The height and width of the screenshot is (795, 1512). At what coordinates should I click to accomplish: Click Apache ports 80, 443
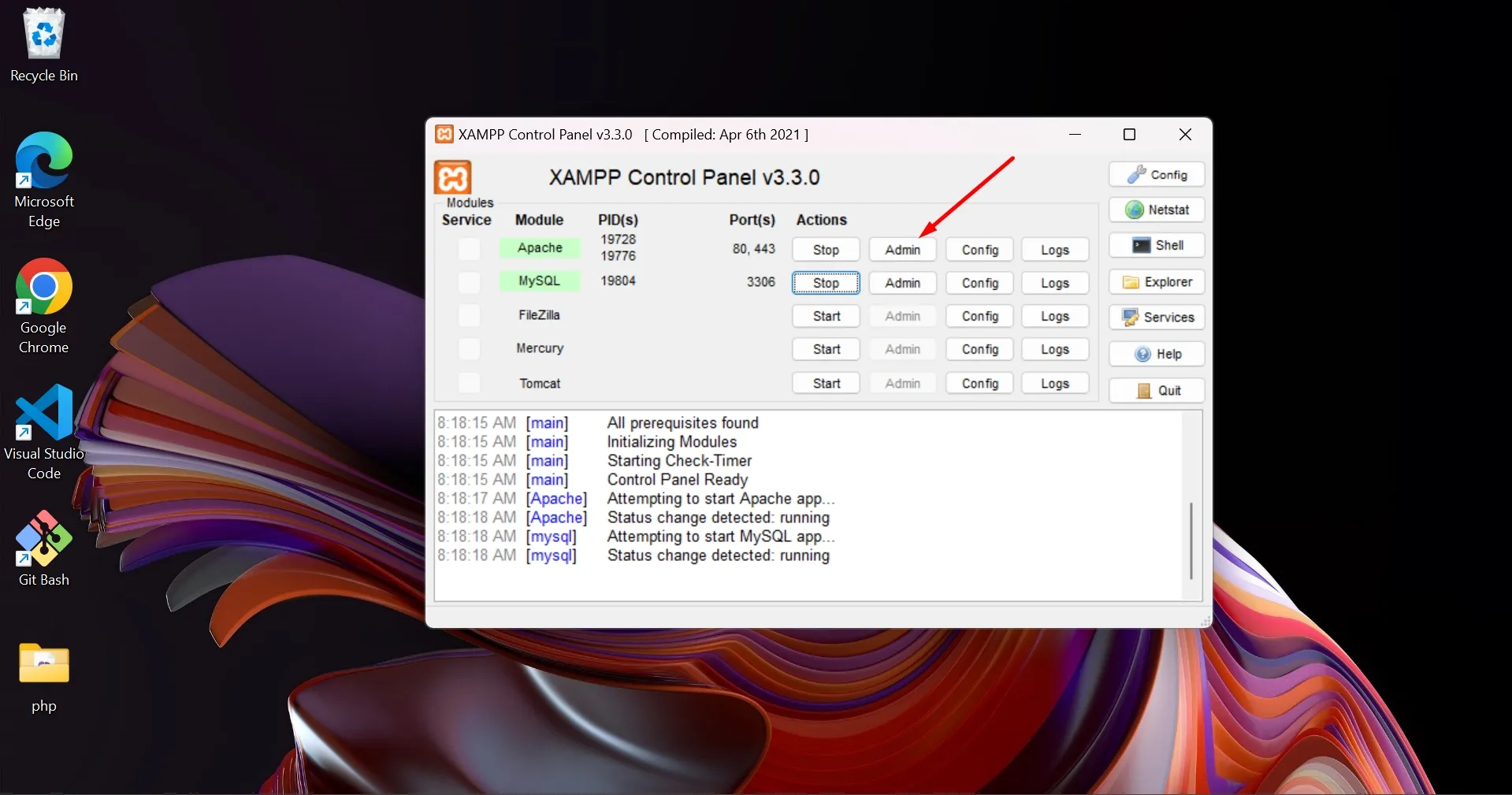753,249
